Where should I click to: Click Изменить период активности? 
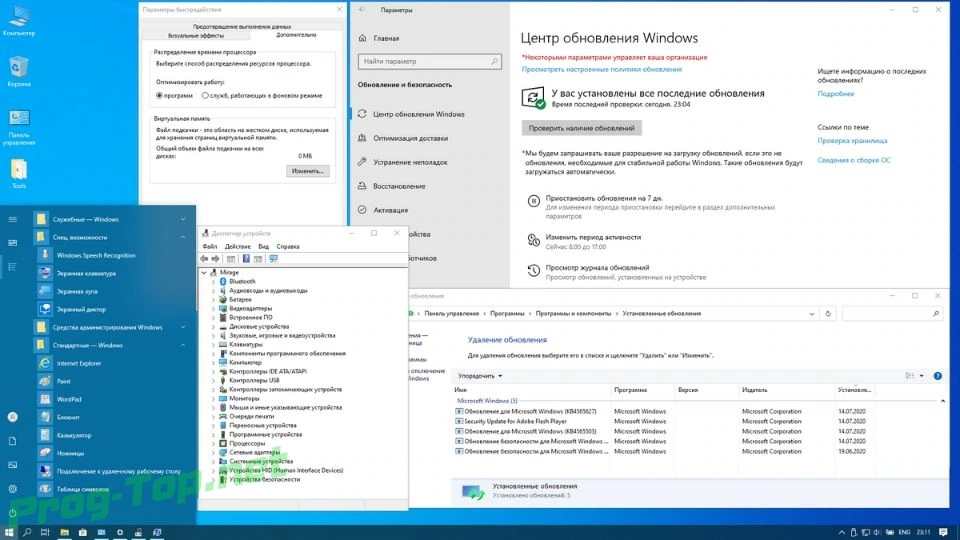(593, 237)
